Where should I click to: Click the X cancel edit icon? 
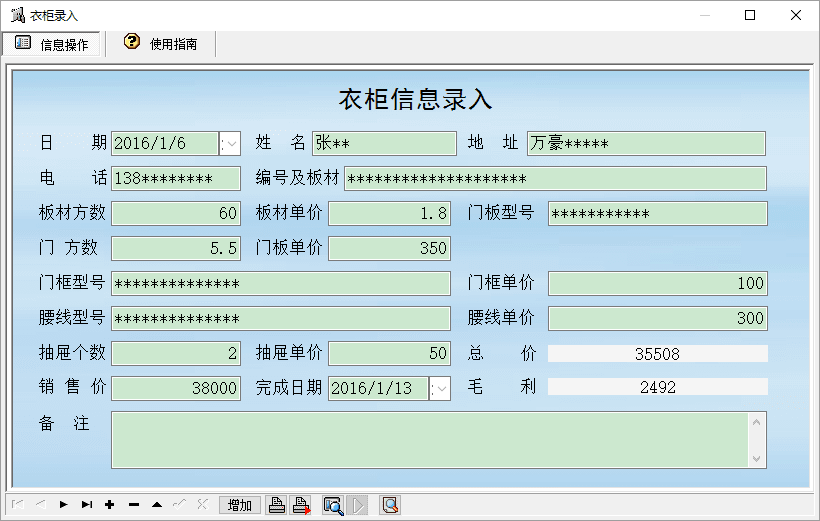(x=202, y=505)
